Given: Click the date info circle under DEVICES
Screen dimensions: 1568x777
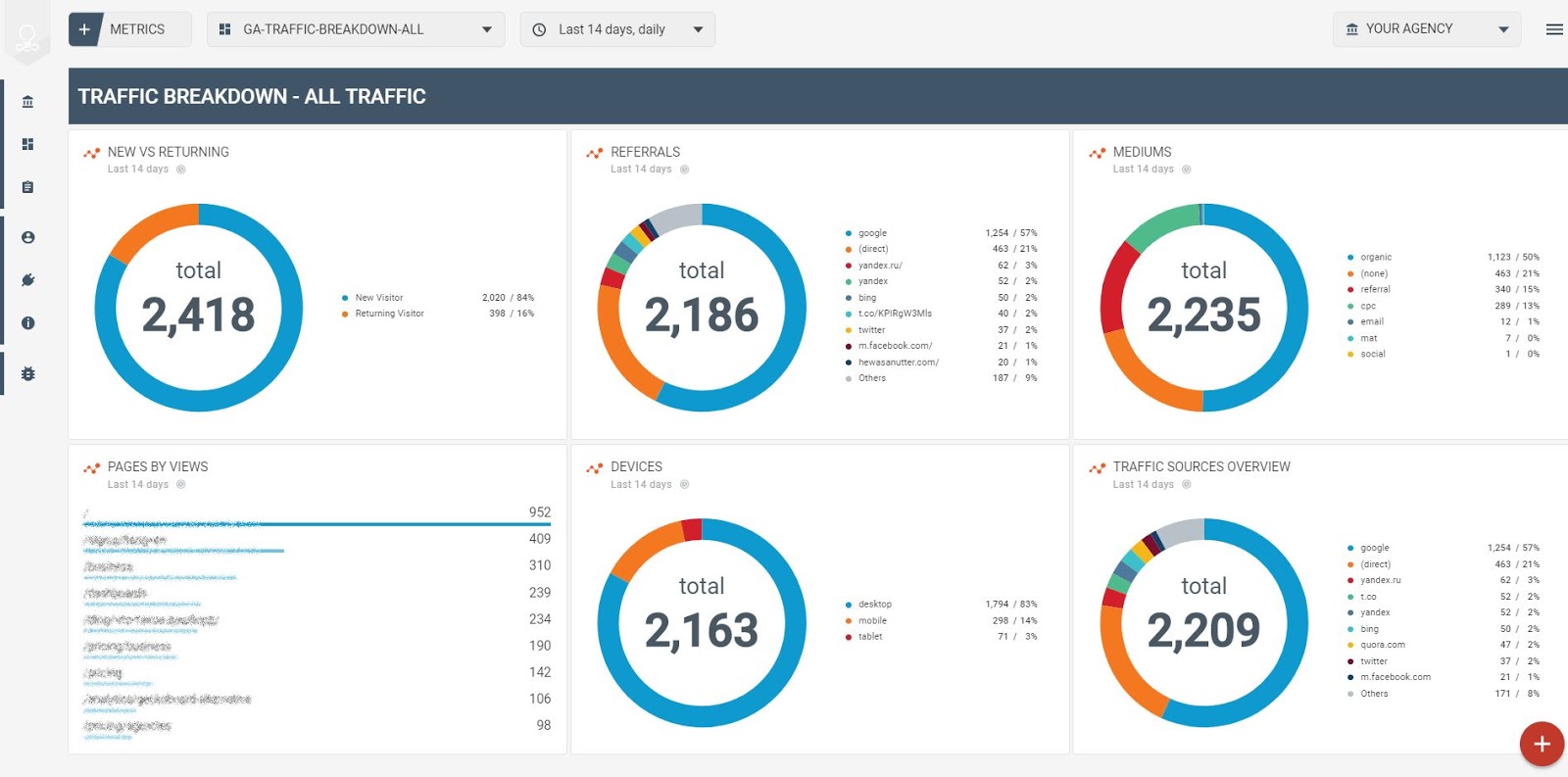Looking at the screenshot, I should click(x=684, y=484).
